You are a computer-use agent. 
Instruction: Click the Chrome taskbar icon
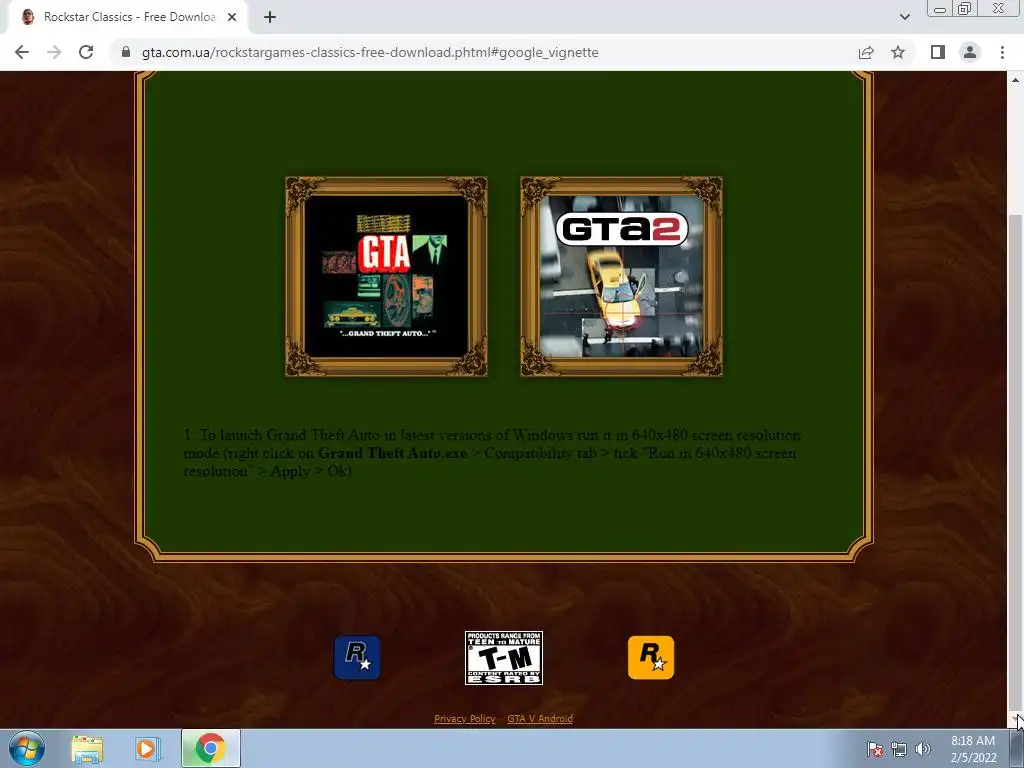pos(210,748)
